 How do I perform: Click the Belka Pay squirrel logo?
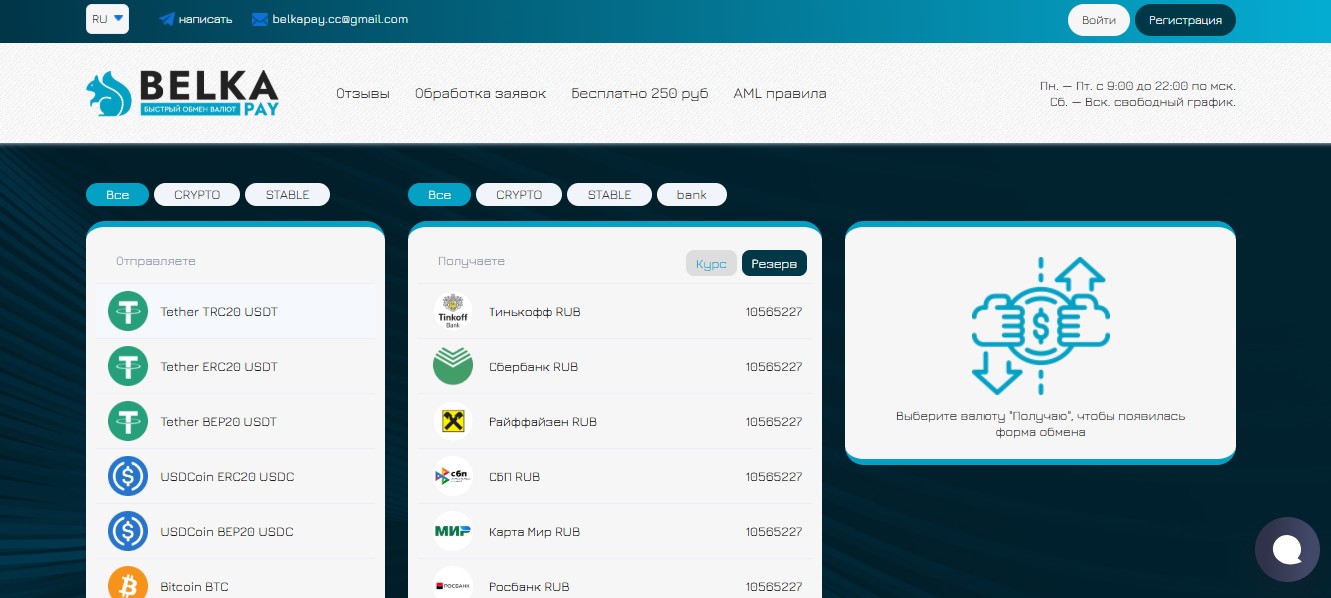point(182,93)
